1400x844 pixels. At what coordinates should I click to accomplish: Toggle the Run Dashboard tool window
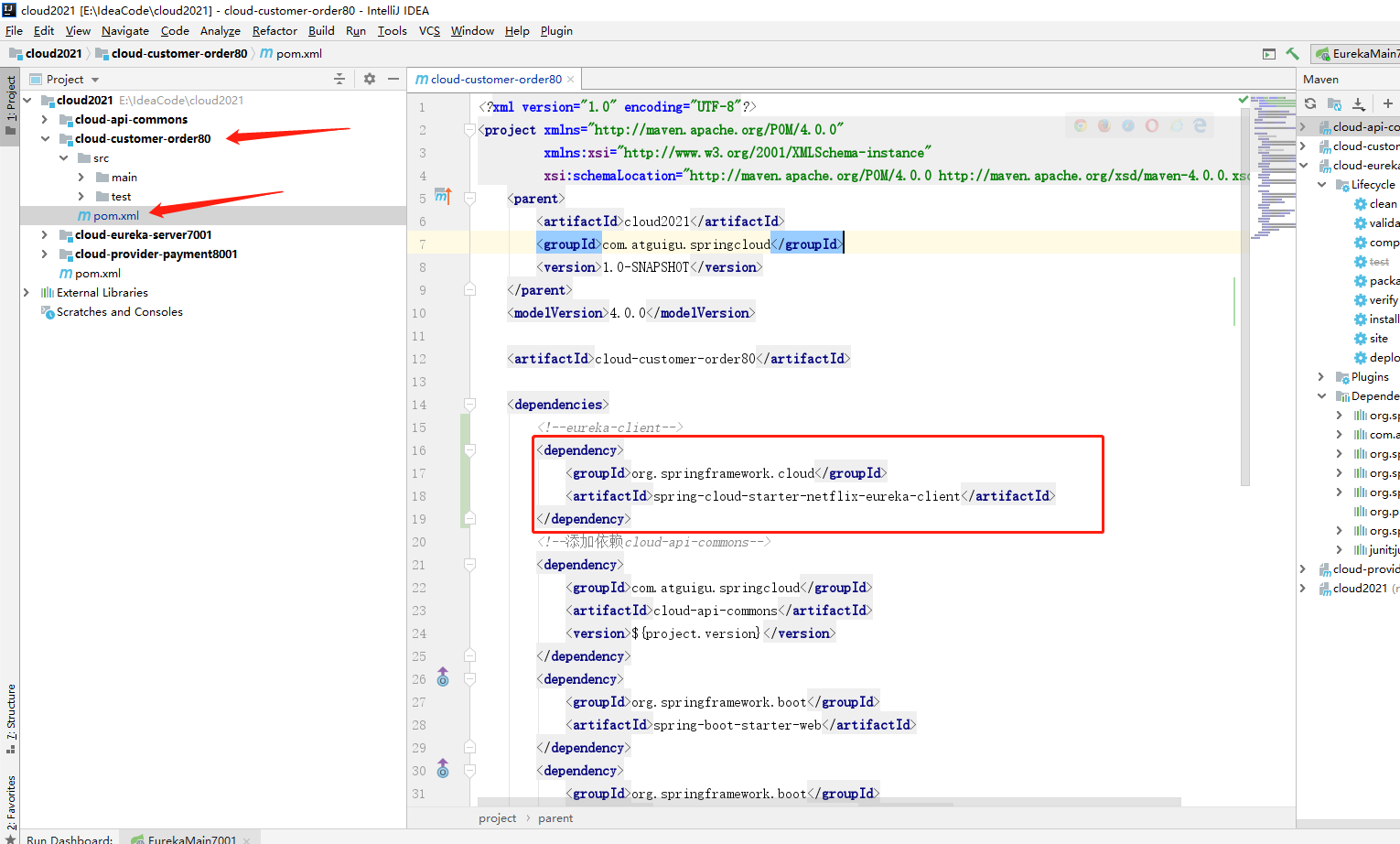[70, 838]
